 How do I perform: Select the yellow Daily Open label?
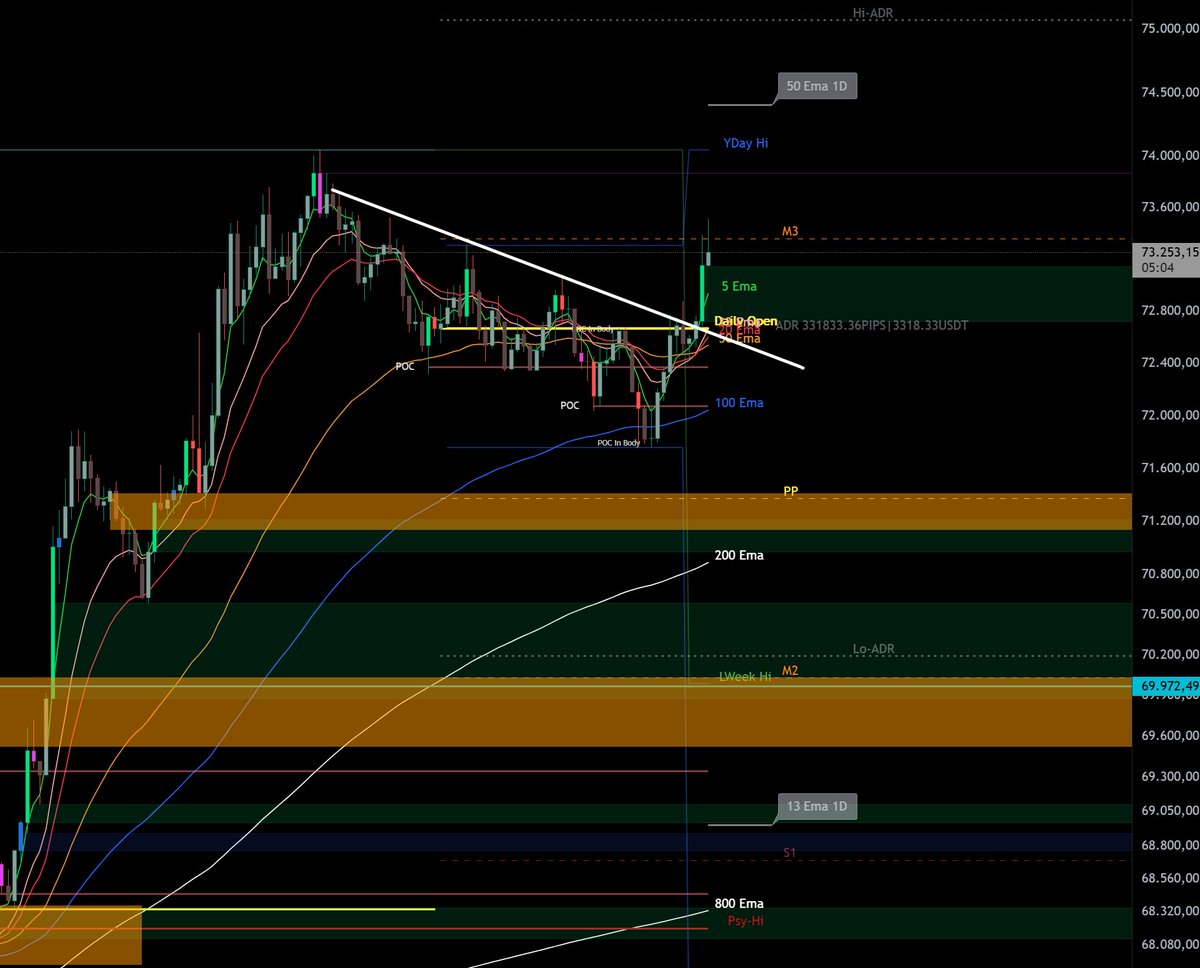point(746,321)
